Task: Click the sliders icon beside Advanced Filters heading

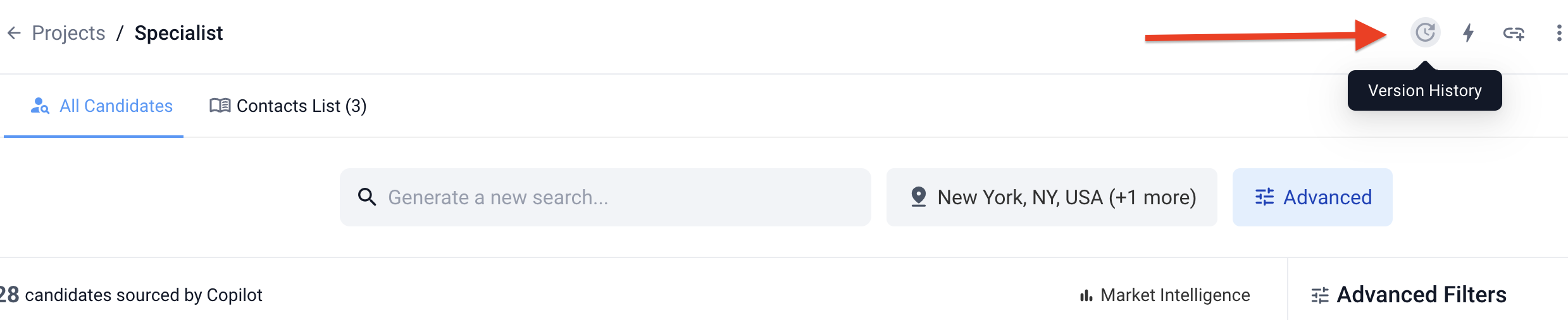Action: click(x=1320, y=295)
